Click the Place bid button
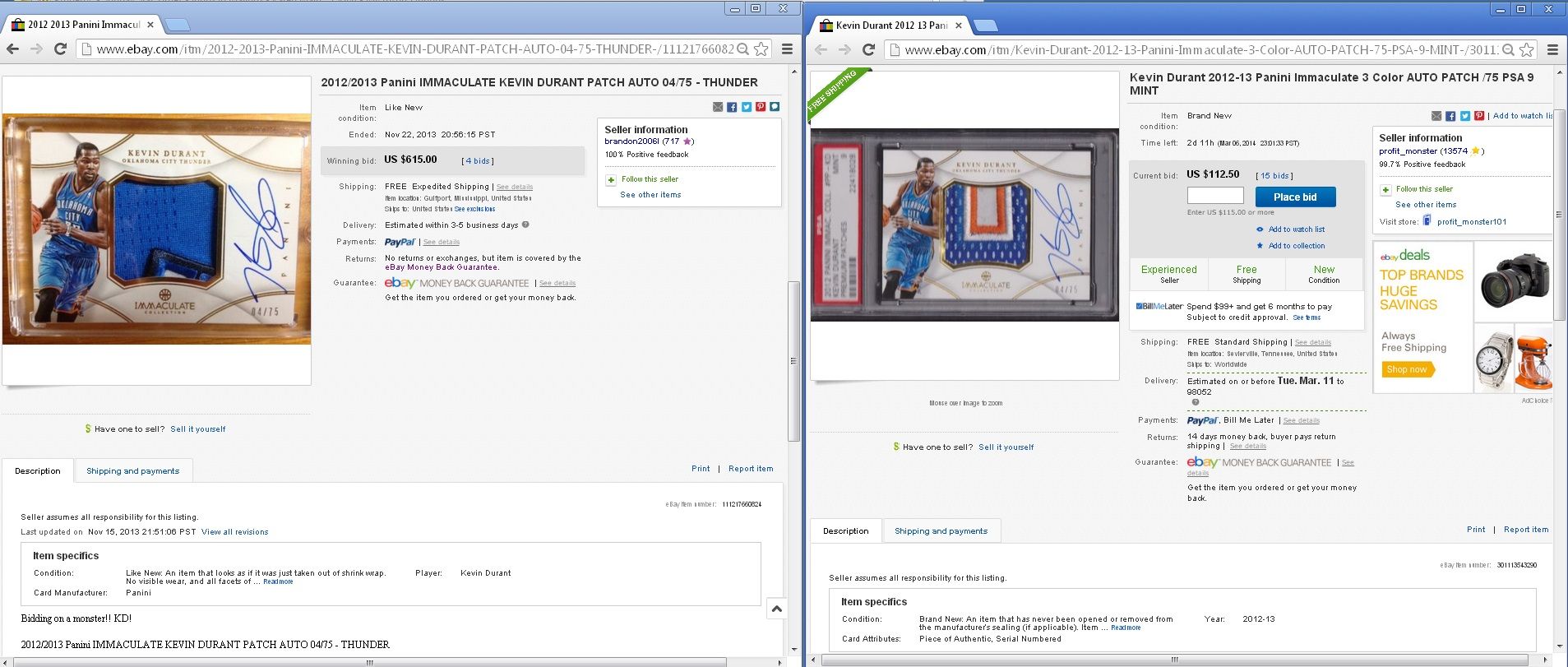This screenshot has height=667, width=1568. (x=1295, y=197)
